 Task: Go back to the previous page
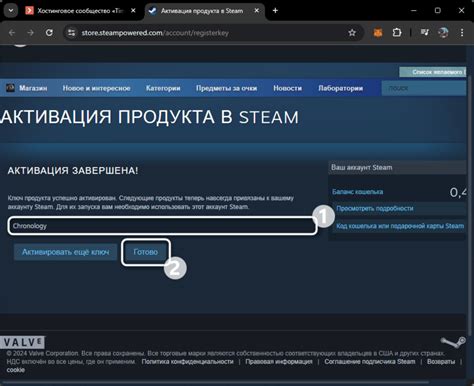12,33
